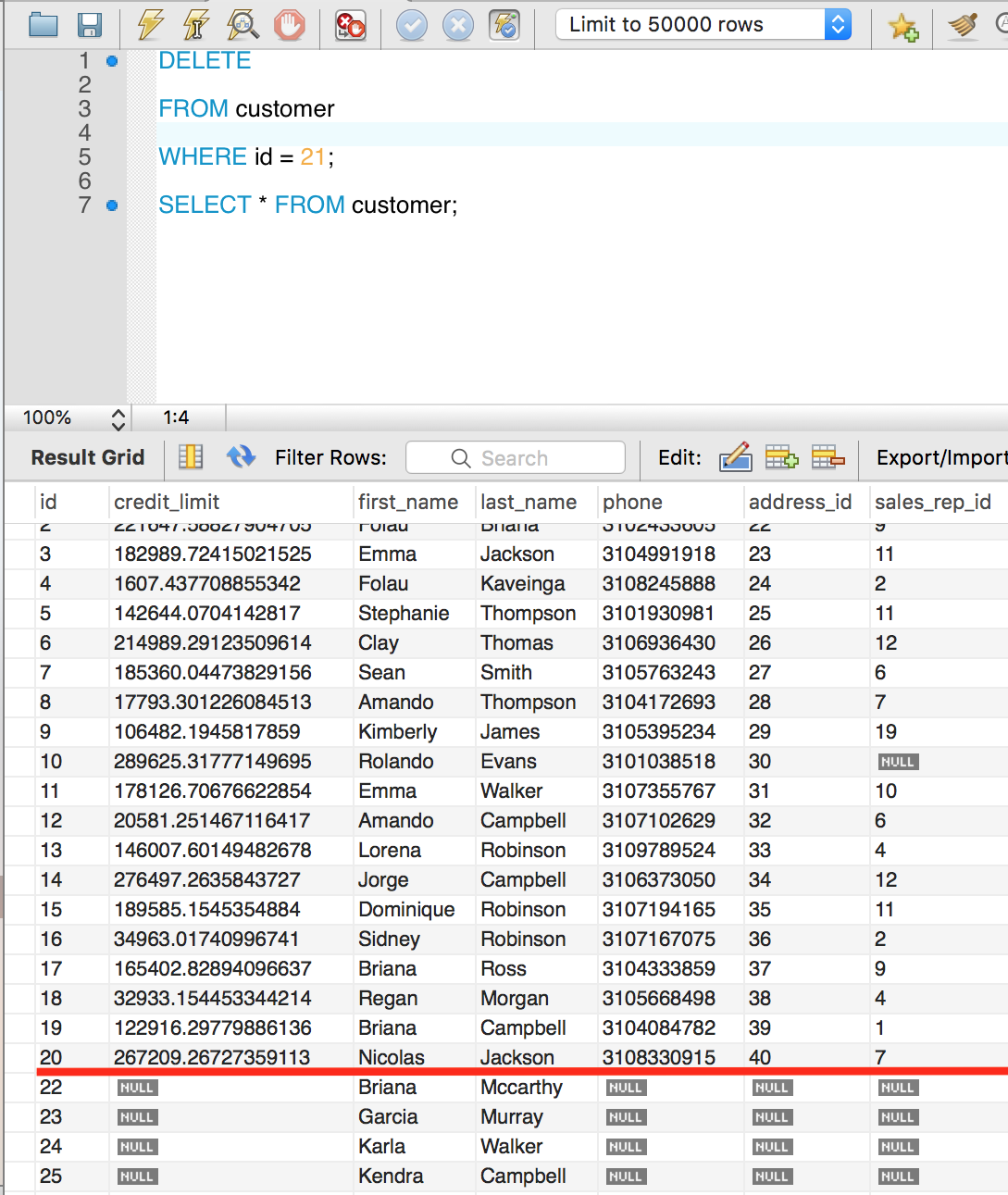Select first name cell Sean
Screen dimensions: 1008x1195
pos(382,672)
